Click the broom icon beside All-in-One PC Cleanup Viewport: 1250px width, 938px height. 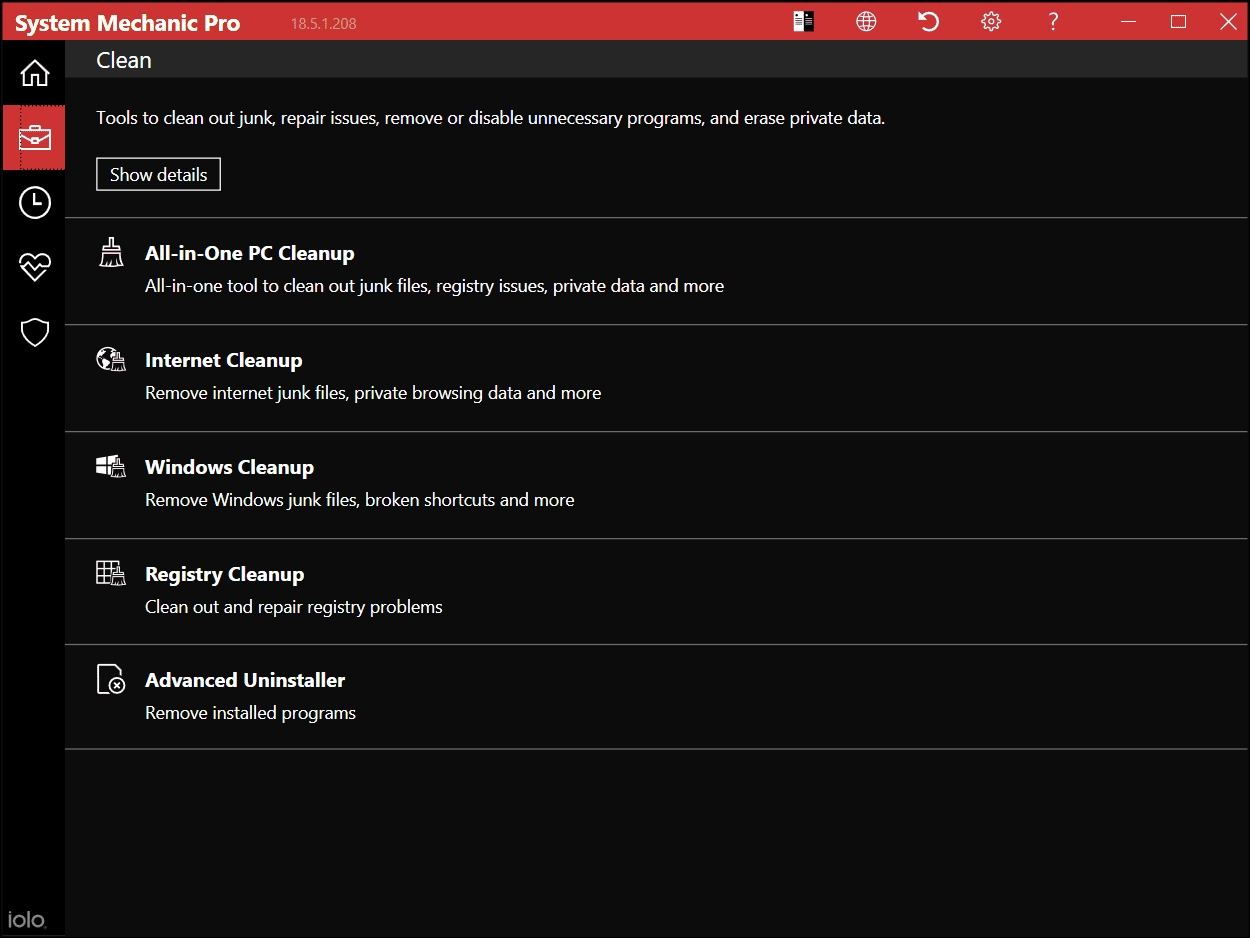pos(111,252)
